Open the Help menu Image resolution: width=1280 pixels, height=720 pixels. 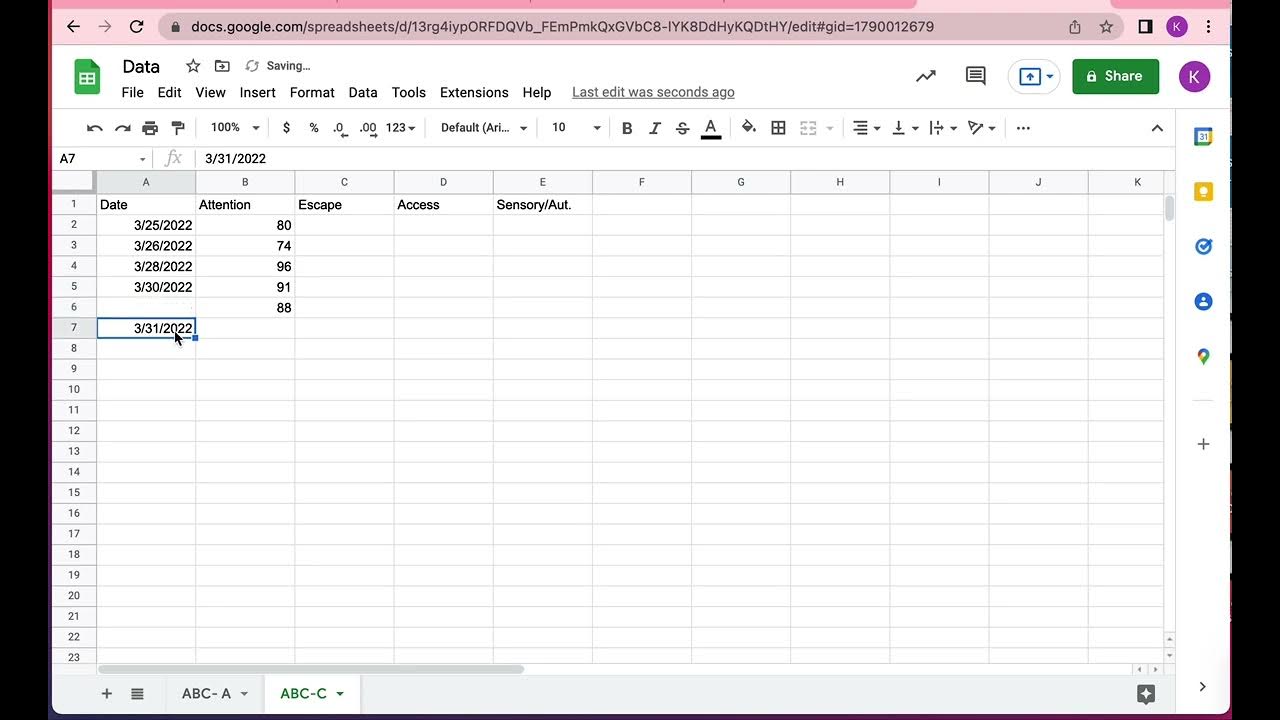(x=537, y=92)
